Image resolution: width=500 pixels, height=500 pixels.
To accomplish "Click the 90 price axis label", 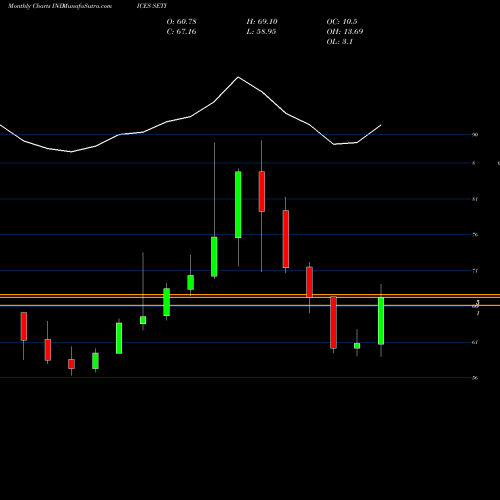I will pos(475,135).
